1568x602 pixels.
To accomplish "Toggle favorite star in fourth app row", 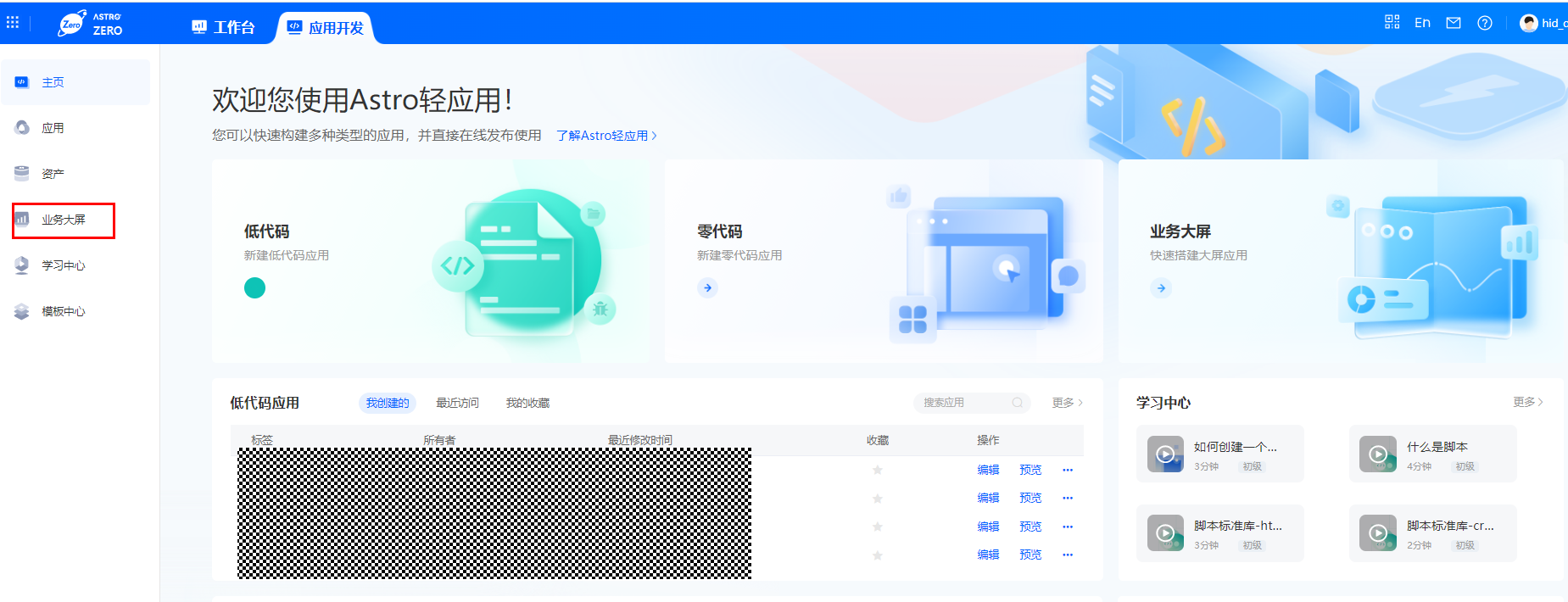I will point(878,555).
